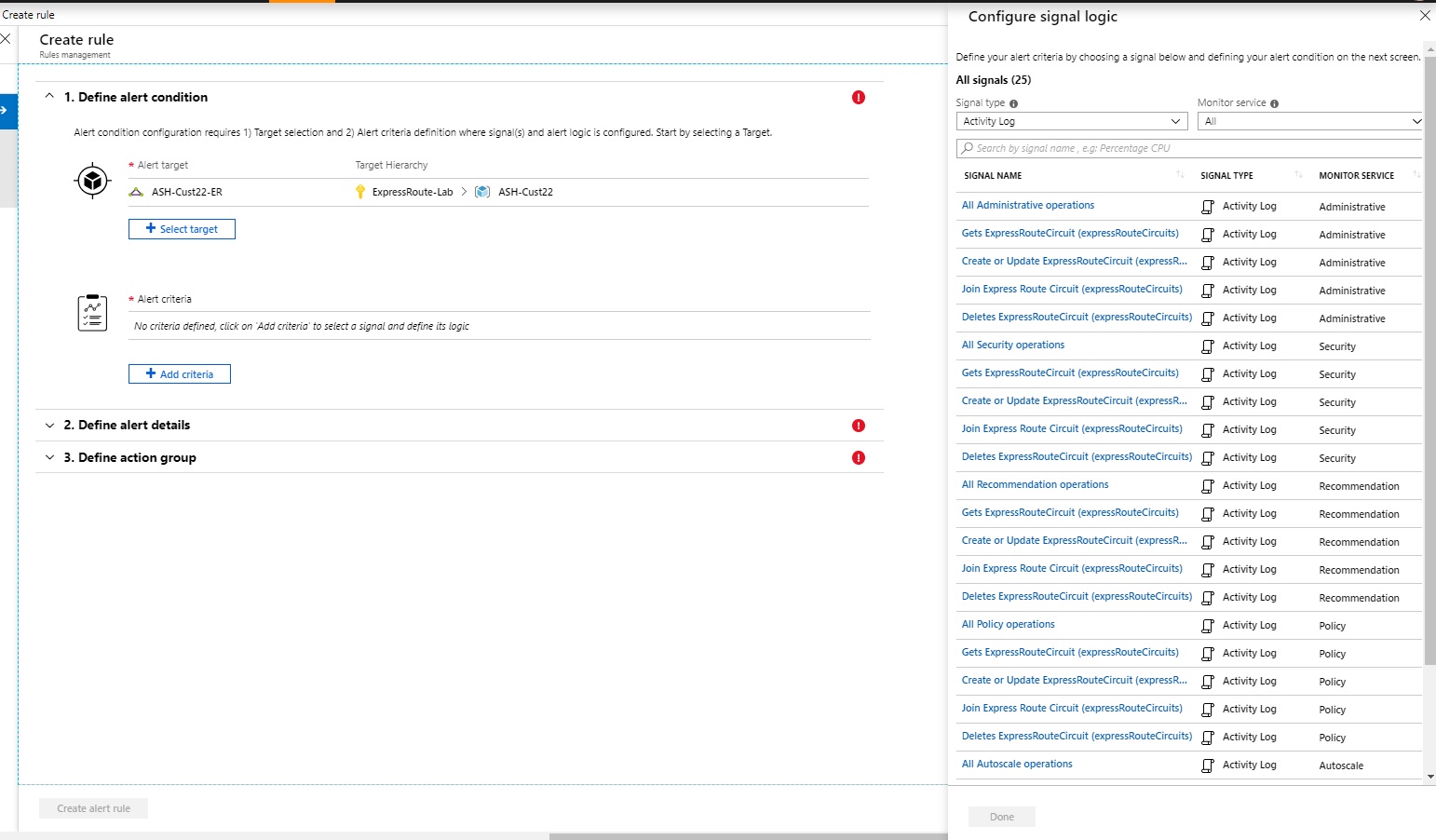
Task: Select Deletes ExpressRouteCircuit signal under Policy
Action: (1077, 736)
